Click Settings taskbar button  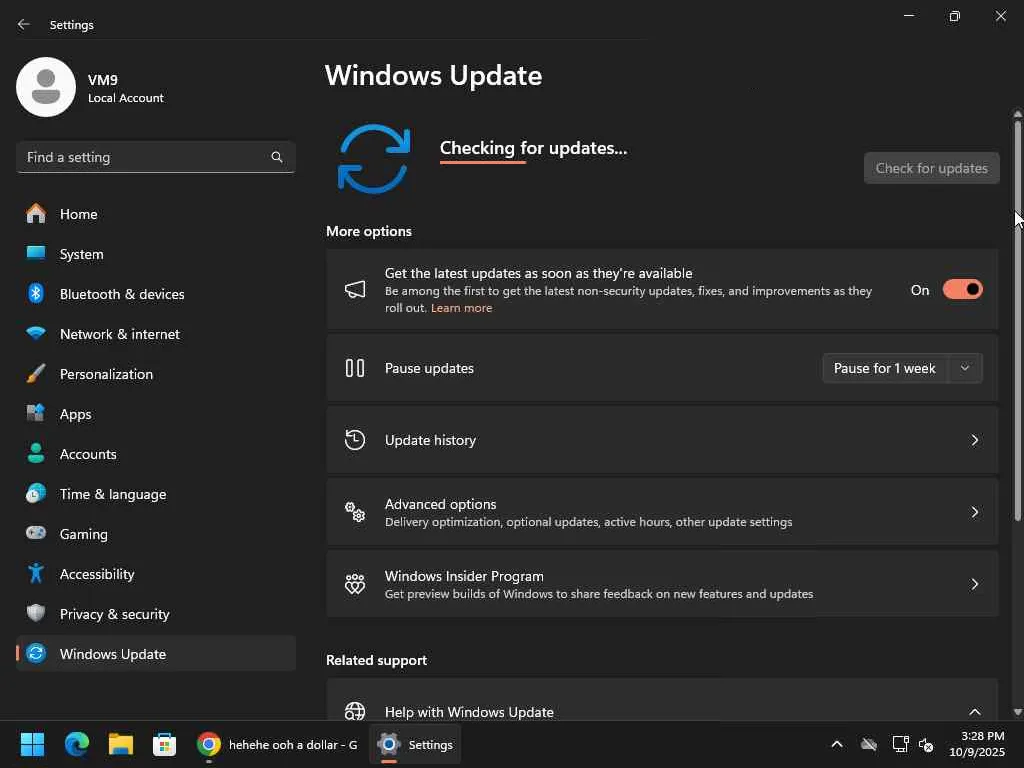(415, 744)
